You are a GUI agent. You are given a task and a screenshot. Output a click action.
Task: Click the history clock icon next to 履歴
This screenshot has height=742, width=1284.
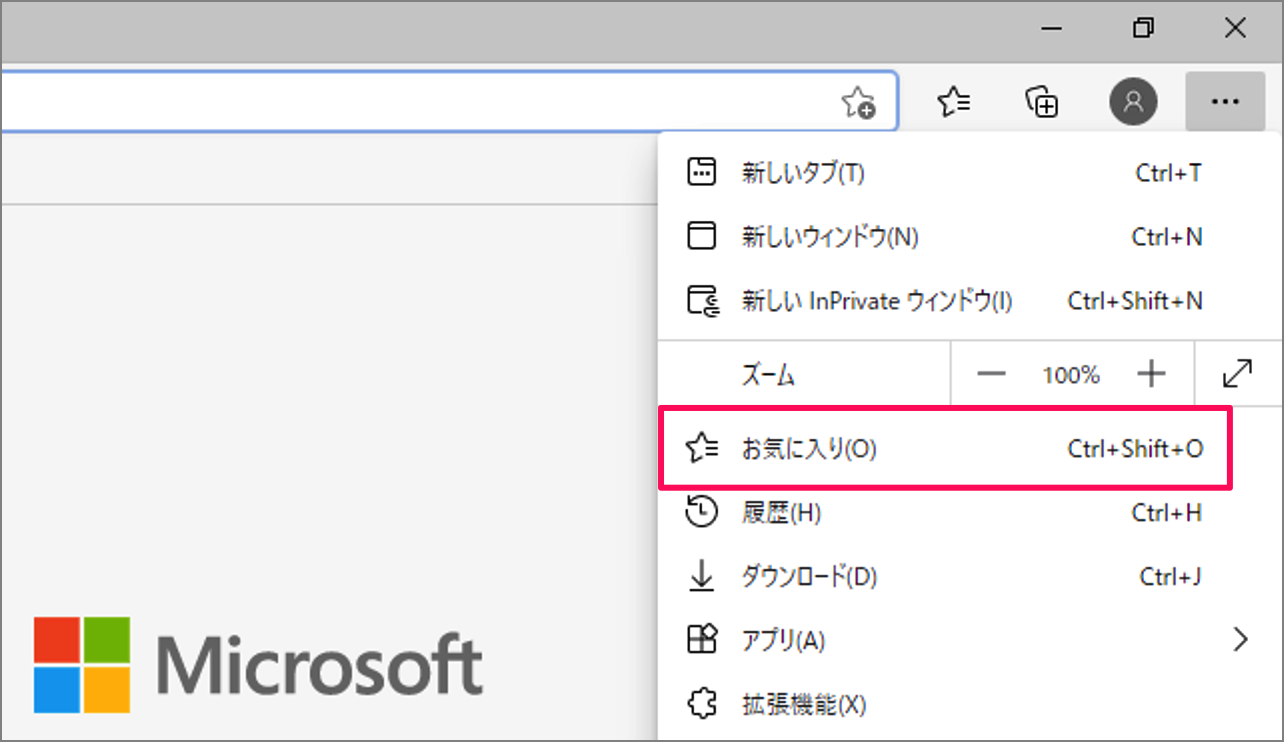[703, 512]
